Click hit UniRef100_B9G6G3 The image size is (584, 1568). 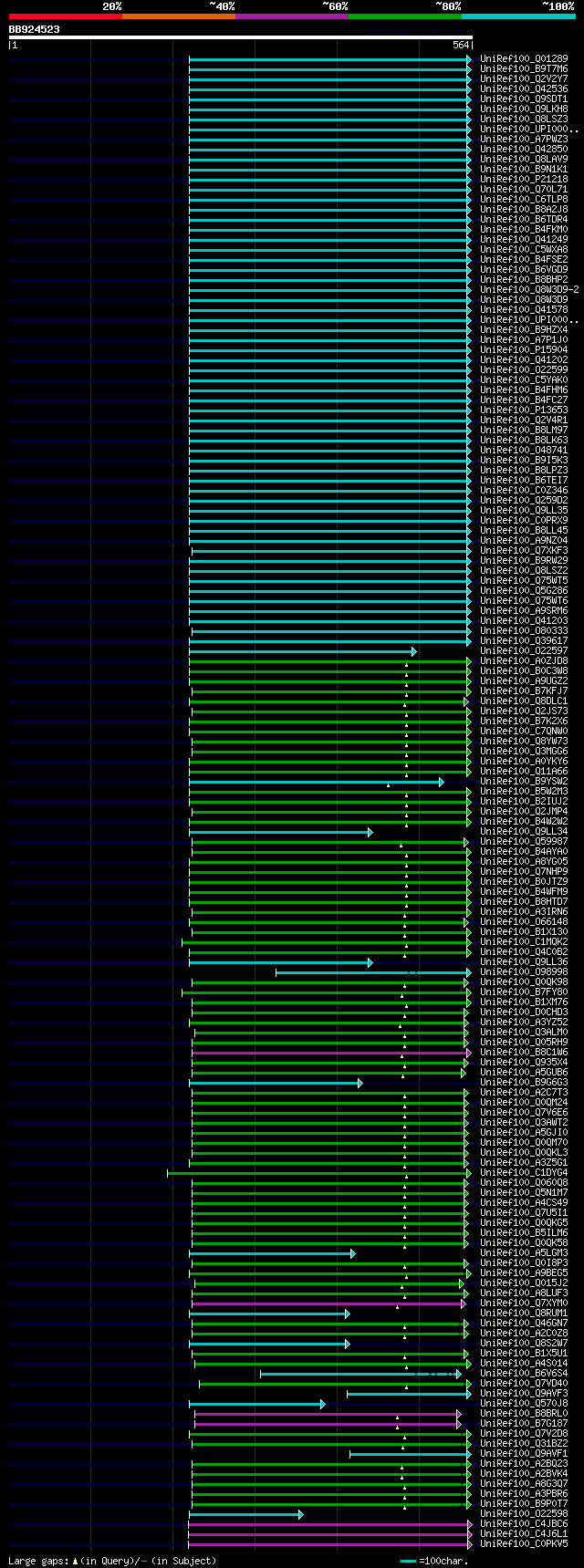coord(524,1083)
